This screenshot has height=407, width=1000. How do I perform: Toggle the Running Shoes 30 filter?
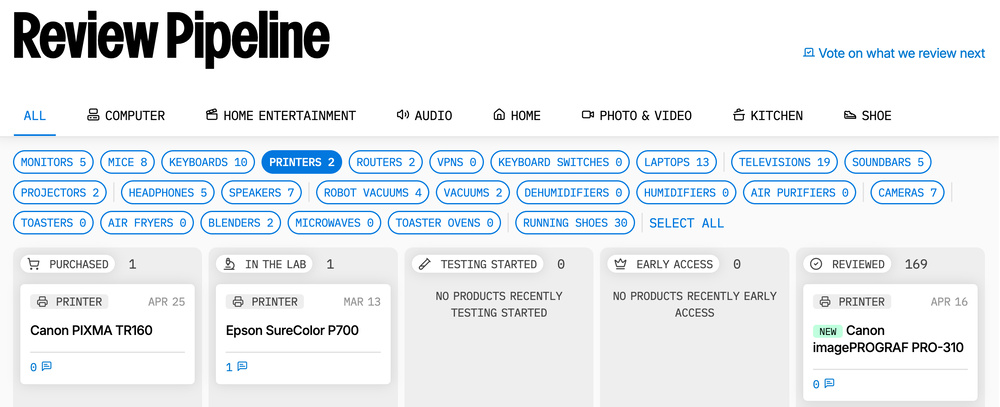(575, 223)
